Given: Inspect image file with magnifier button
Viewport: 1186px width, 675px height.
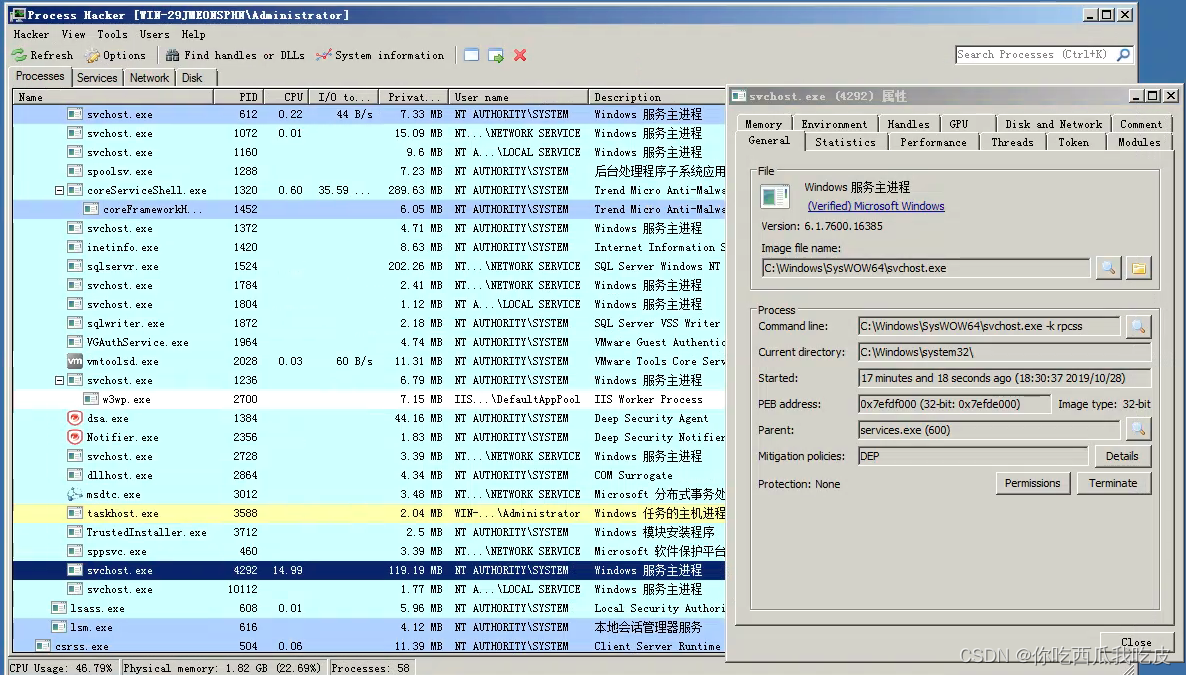Looking at the screenshot, I should pos(1108,268).
